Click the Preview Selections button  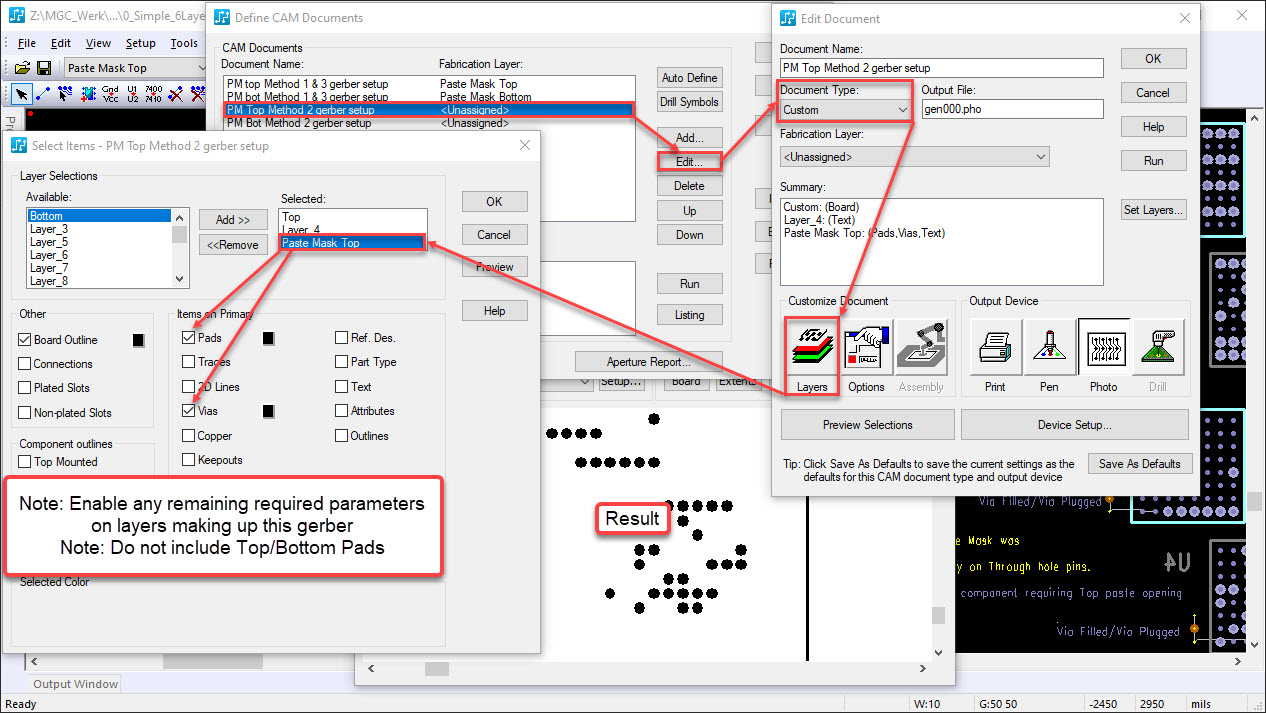867,425
